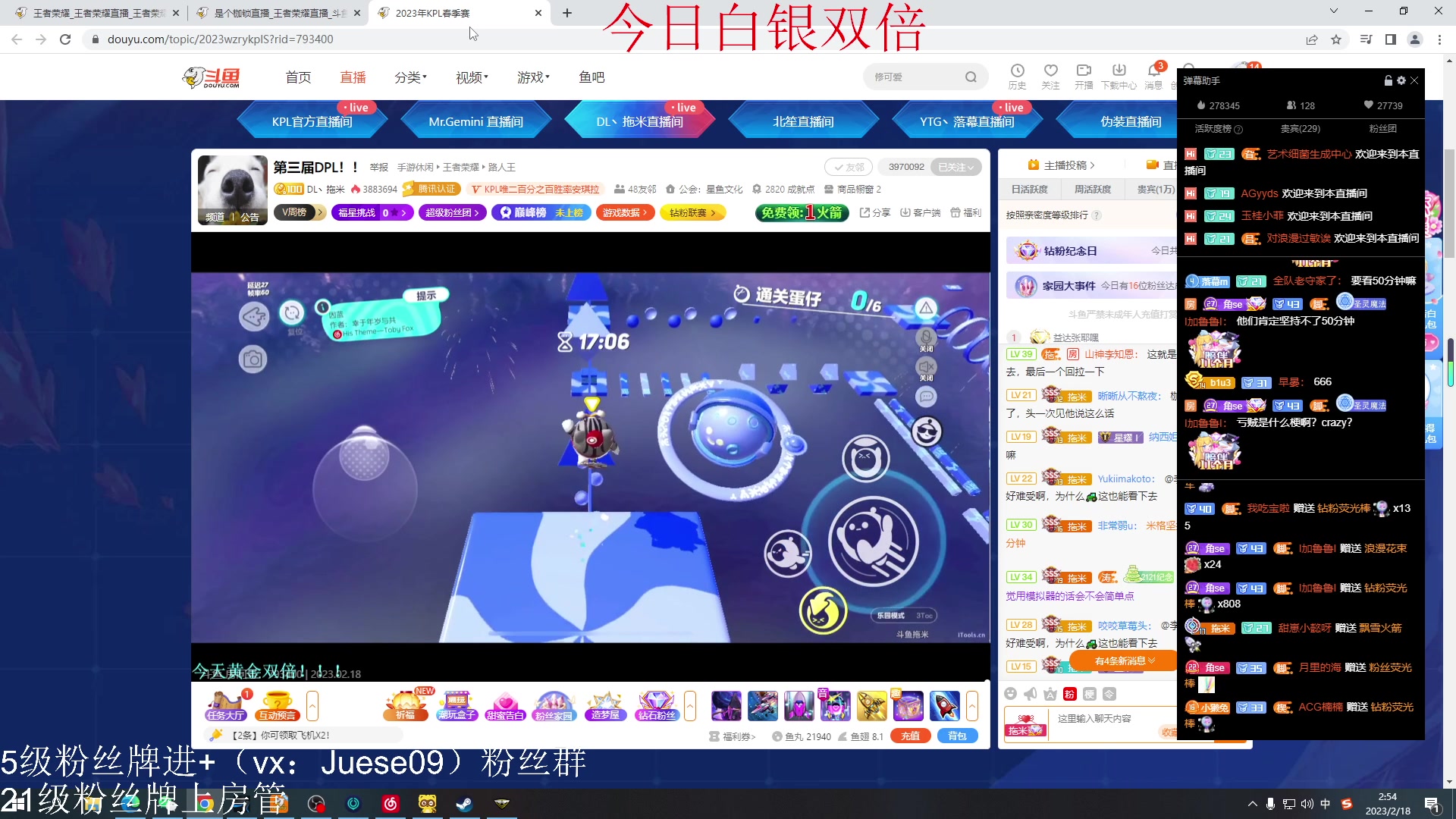Switch to 直播 nav item

pos(353,77)
